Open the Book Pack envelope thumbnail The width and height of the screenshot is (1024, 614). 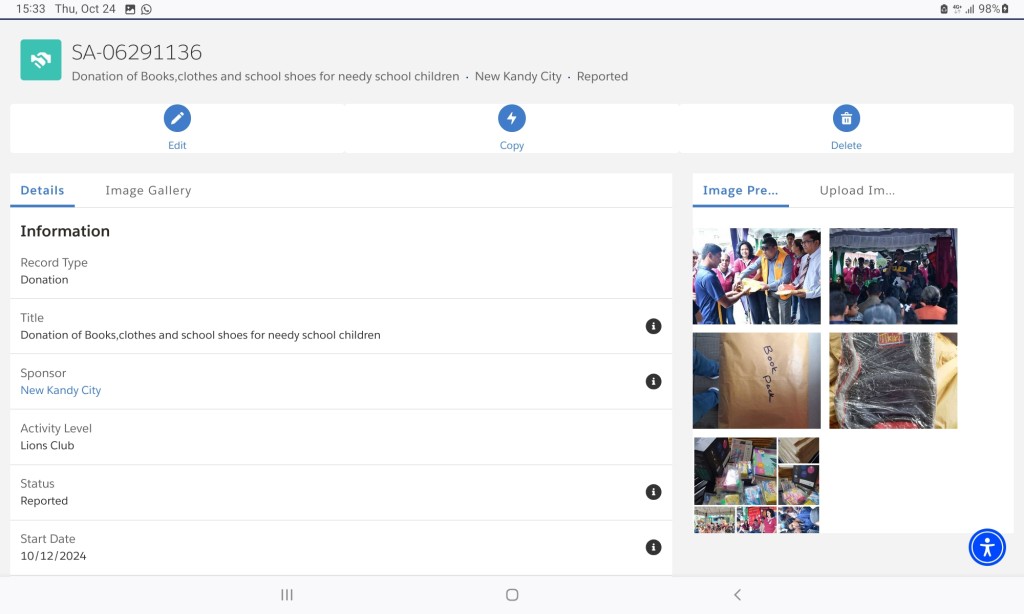(x=756, y=380)
